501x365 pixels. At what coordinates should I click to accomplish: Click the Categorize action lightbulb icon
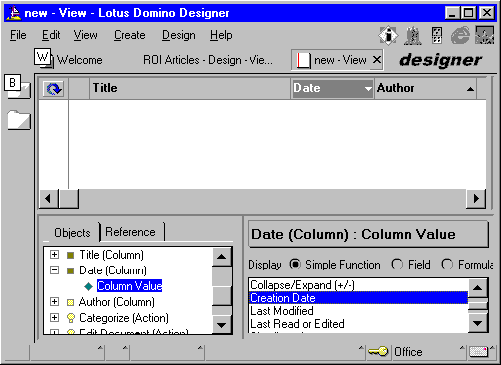coord(71,318)
